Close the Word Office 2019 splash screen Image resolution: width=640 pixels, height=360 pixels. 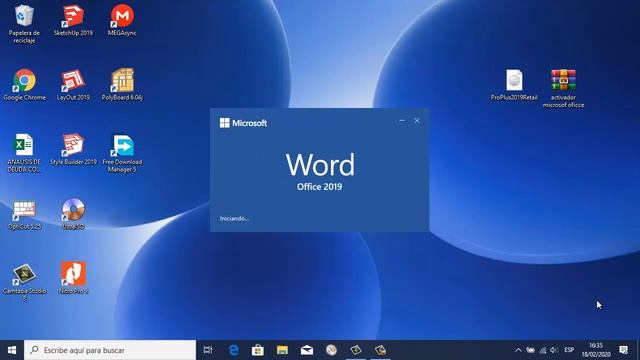(417, 121)
